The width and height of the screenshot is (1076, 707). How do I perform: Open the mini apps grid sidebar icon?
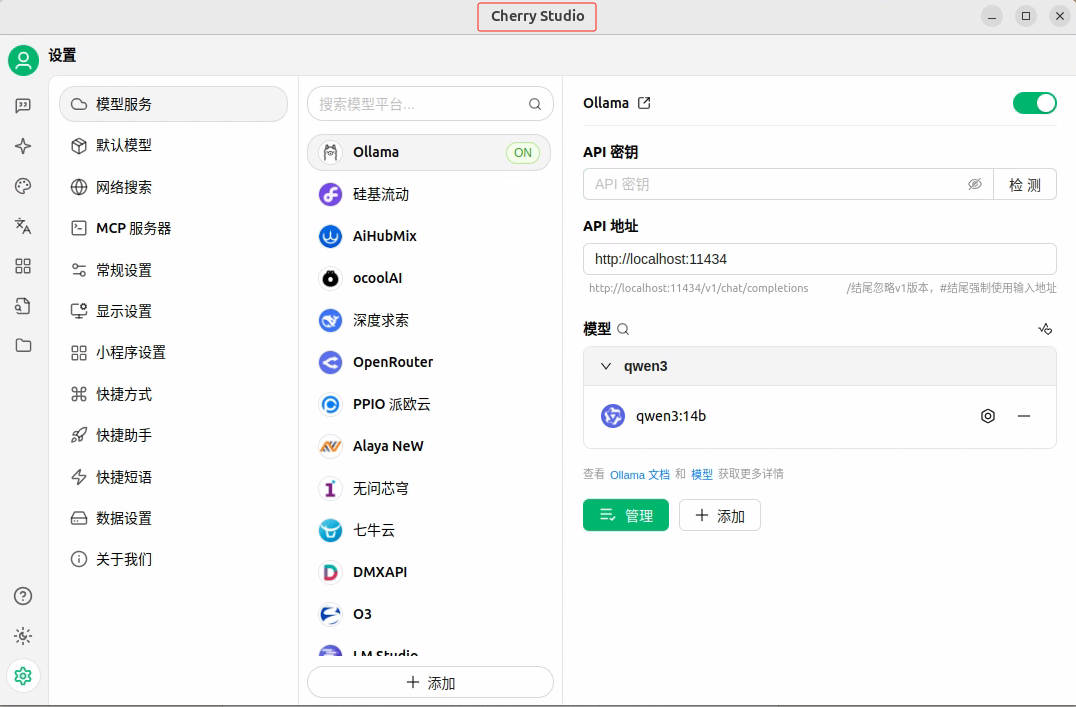point(23,266)
